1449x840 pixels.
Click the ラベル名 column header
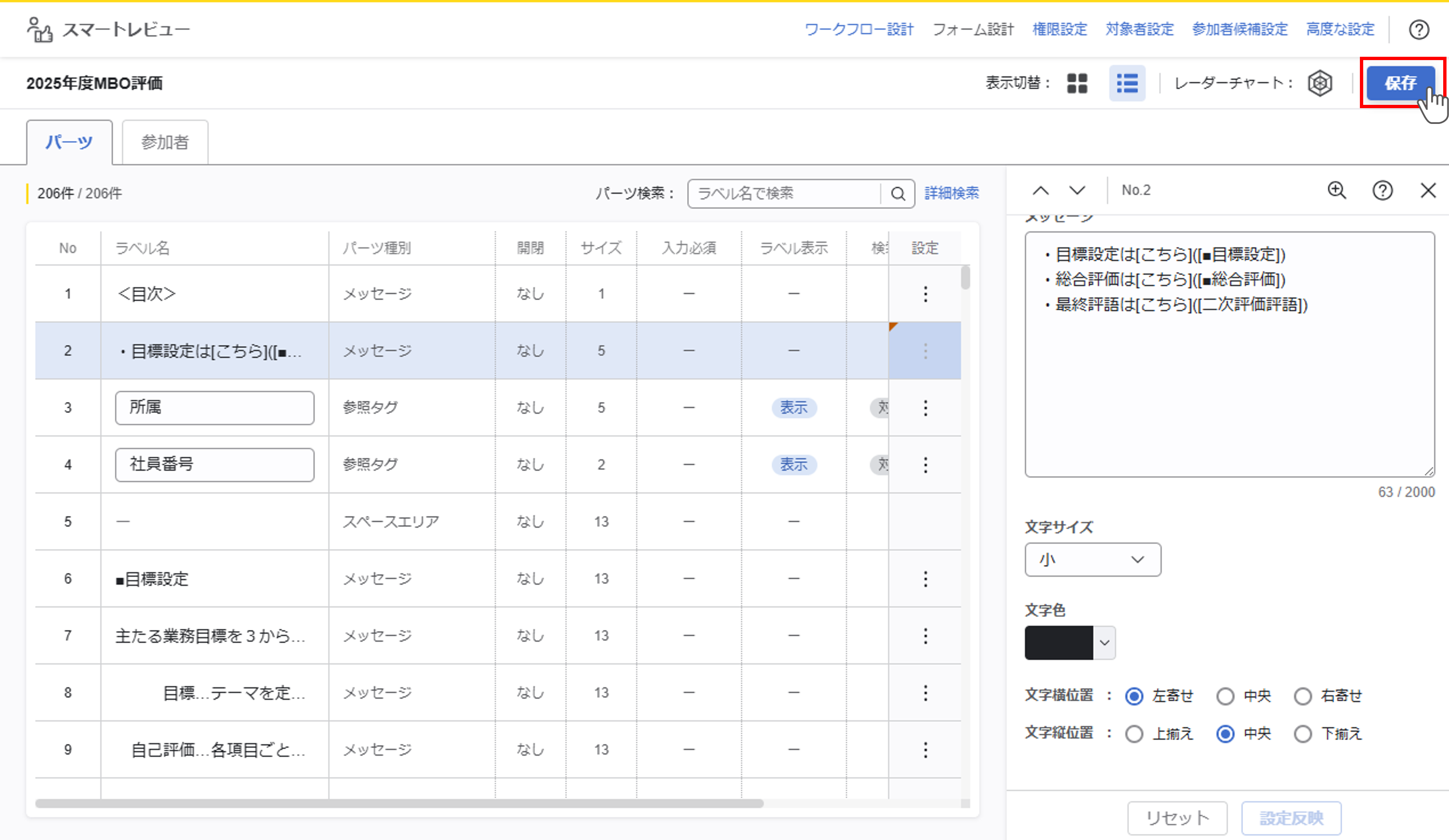pyautogui.click(x=142, y=248)
